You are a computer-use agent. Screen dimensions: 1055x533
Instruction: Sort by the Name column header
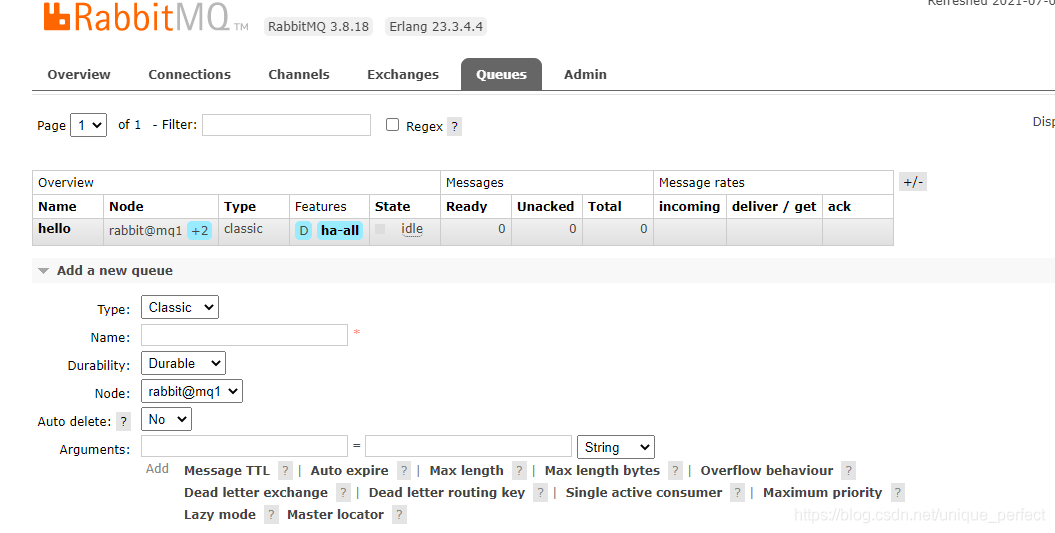pos(57,207)
